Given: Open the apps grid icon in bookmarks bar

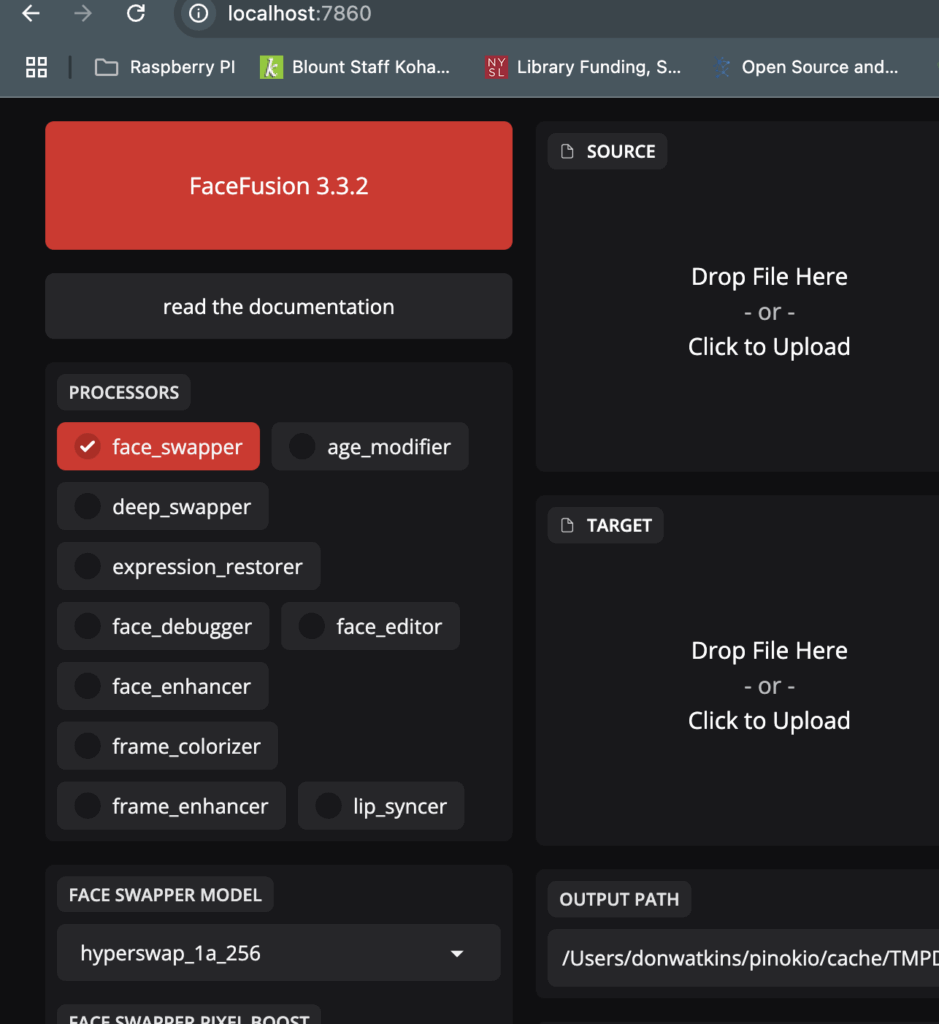Looking at the screenshot, I should [x=37, y=67].
